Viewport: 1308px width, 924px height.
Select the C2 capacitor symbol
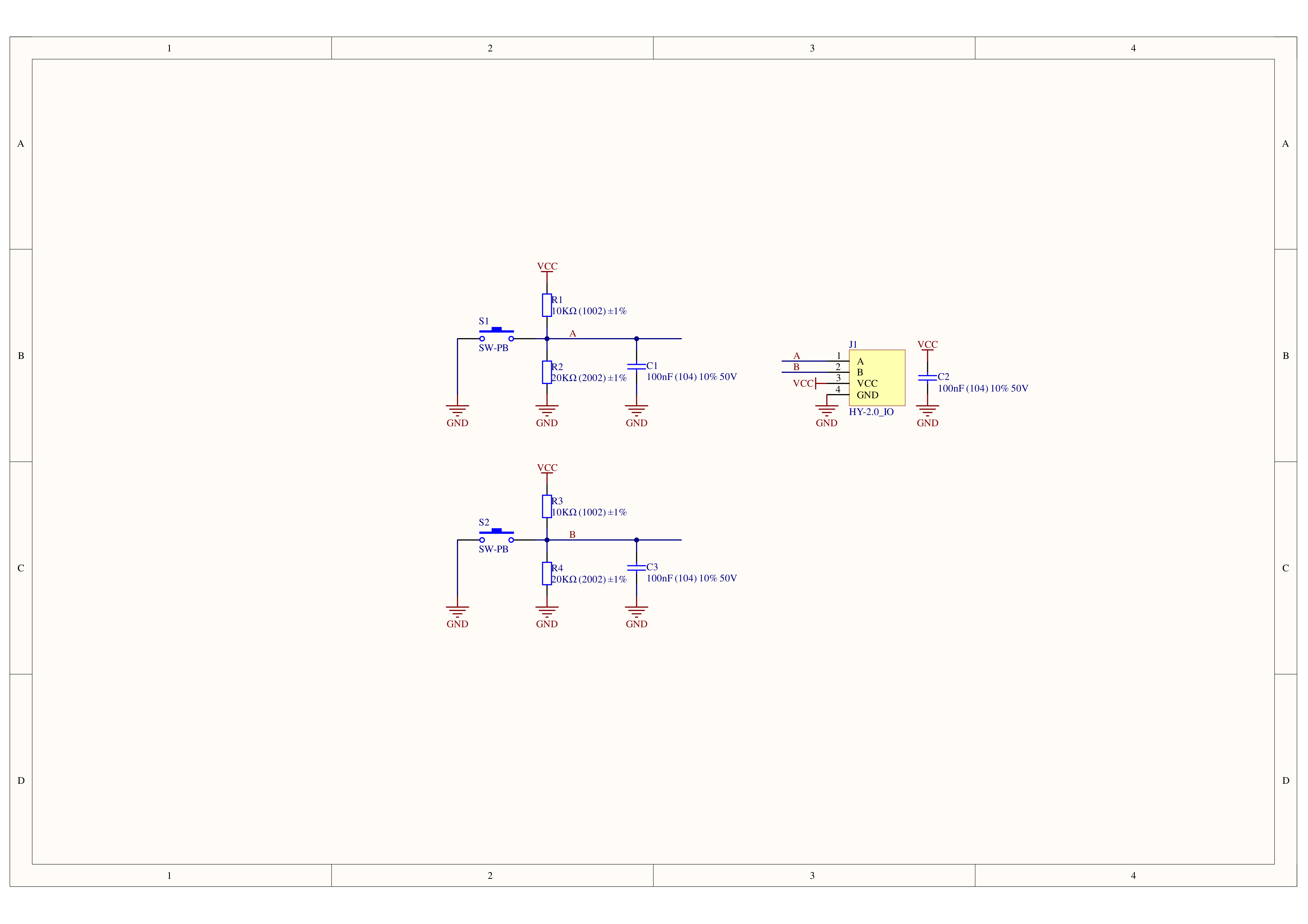click(x=928, y=378)
